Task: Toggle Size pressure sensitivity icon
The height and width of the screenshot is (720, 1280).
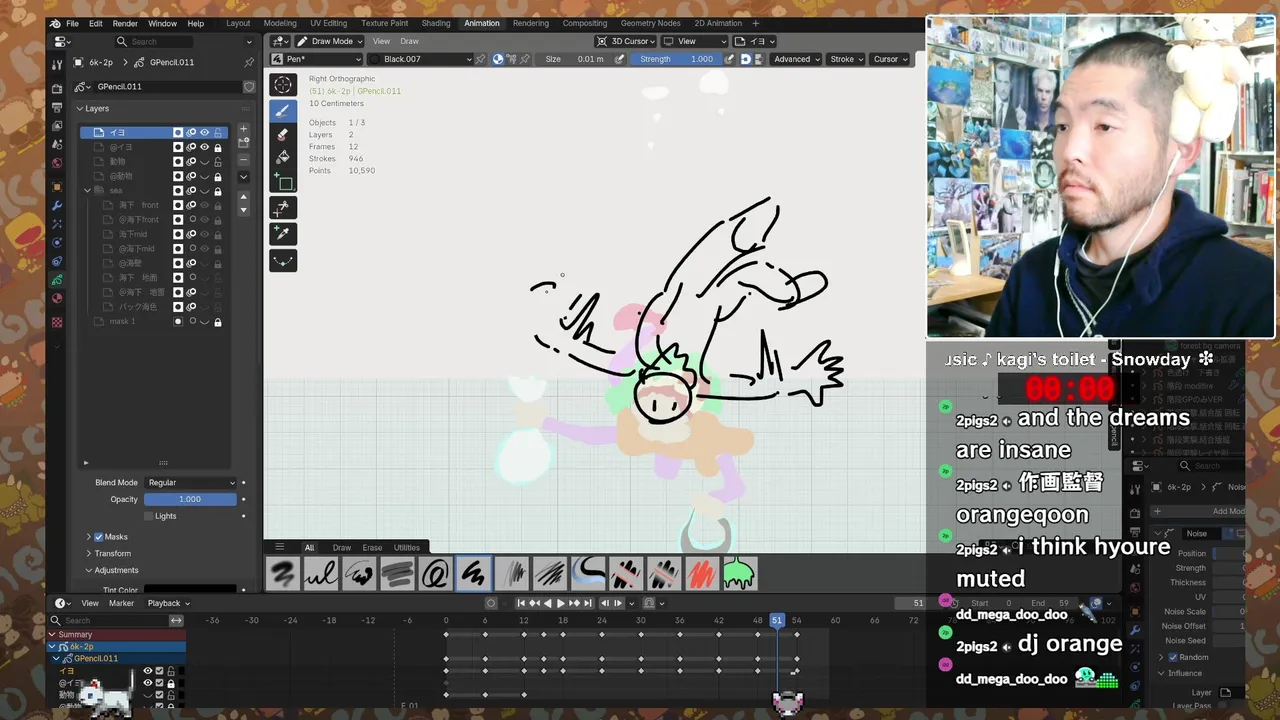Action: pos(620,59)
